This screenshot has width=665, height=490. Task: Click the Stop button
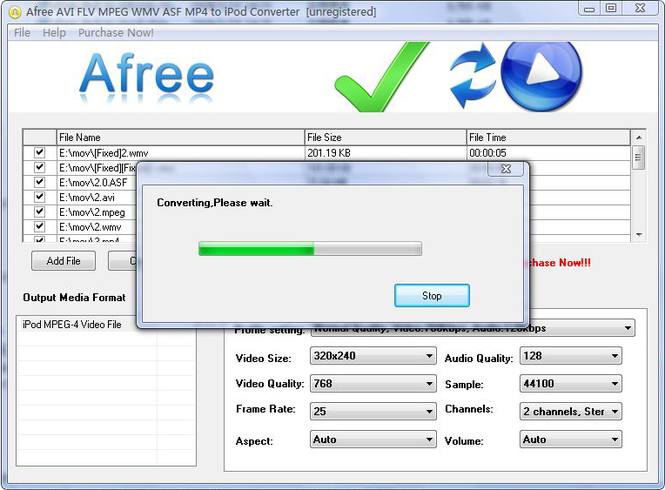(x=432, y=295)
